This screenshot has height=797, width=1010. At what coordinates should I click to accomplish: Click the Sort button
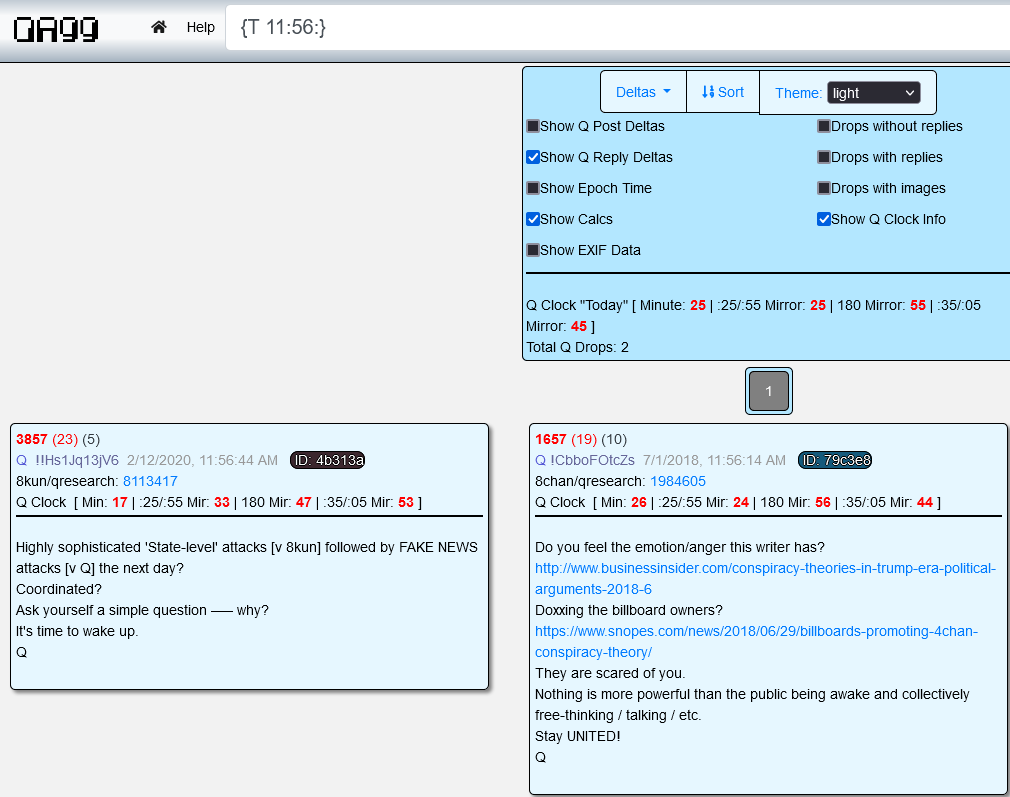(723, 92)
